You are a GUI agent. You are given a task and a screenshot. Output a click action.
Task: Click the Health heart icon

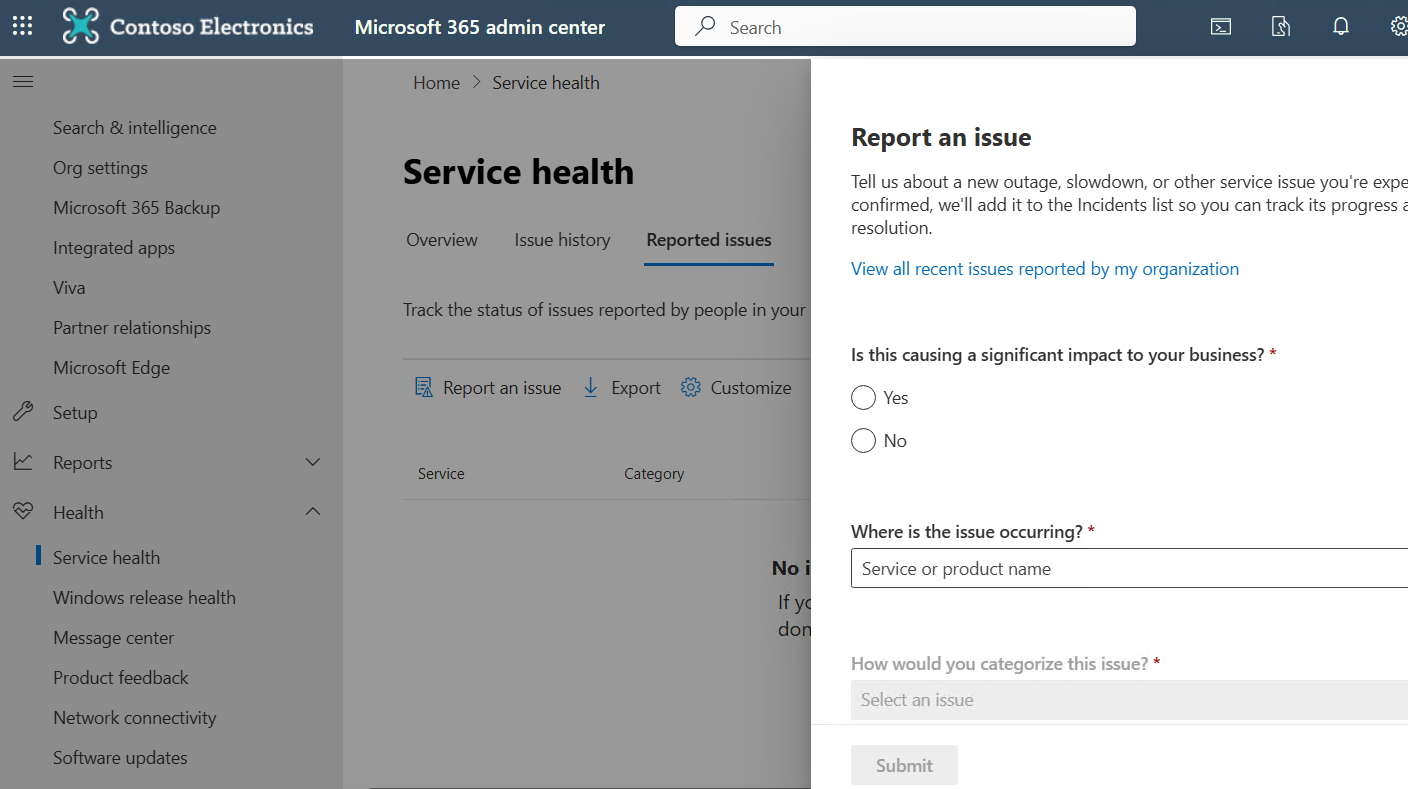click(23, 512)
